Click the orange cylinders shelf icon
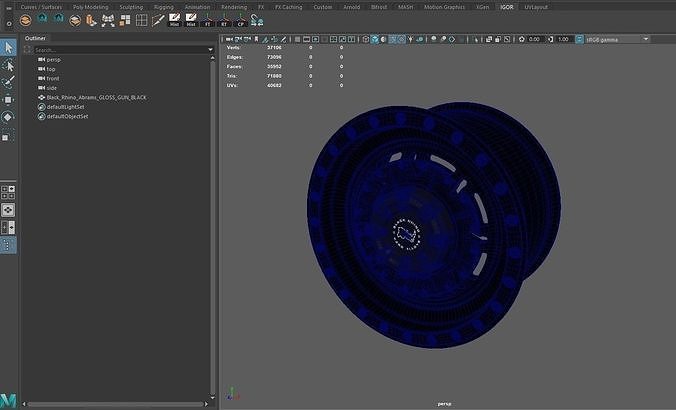Screen dimensions: 676x410 (x=91, y=20)
